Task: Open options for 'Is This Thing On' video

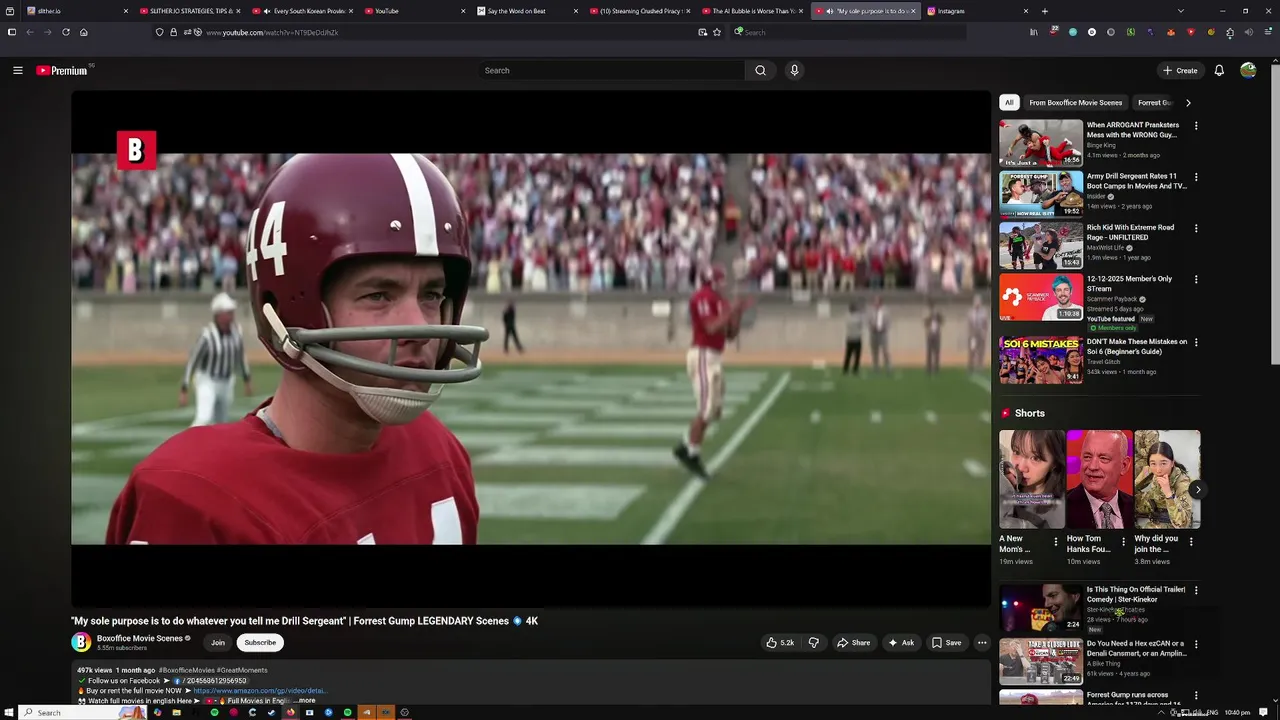Action: point(1196,590)
